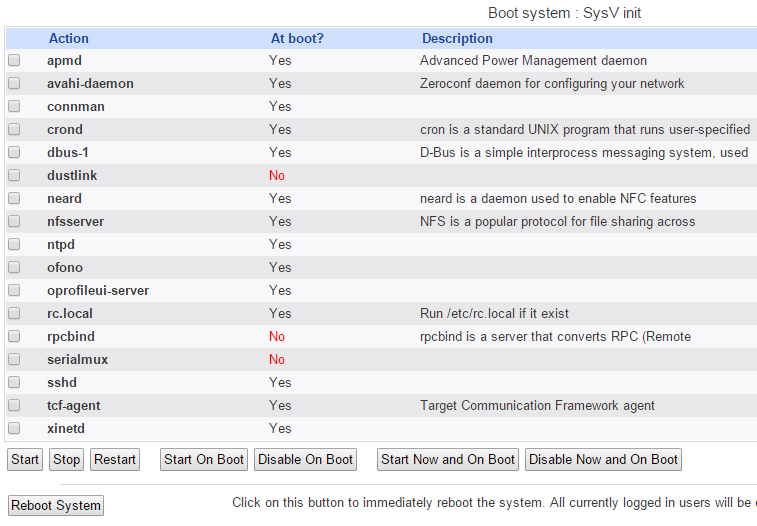757x526 pixels.
Task: Toggle the xinetd checkbox
Action: (14, 429)
